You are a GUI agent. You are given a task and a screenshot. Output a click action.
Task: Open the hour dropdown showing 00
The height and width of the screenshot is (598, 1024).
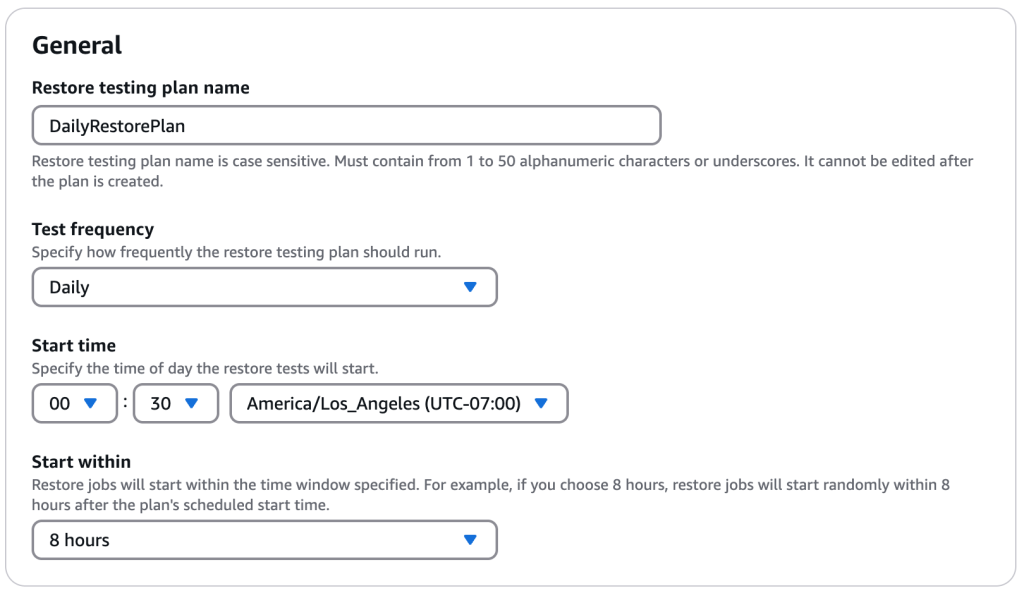74,403
